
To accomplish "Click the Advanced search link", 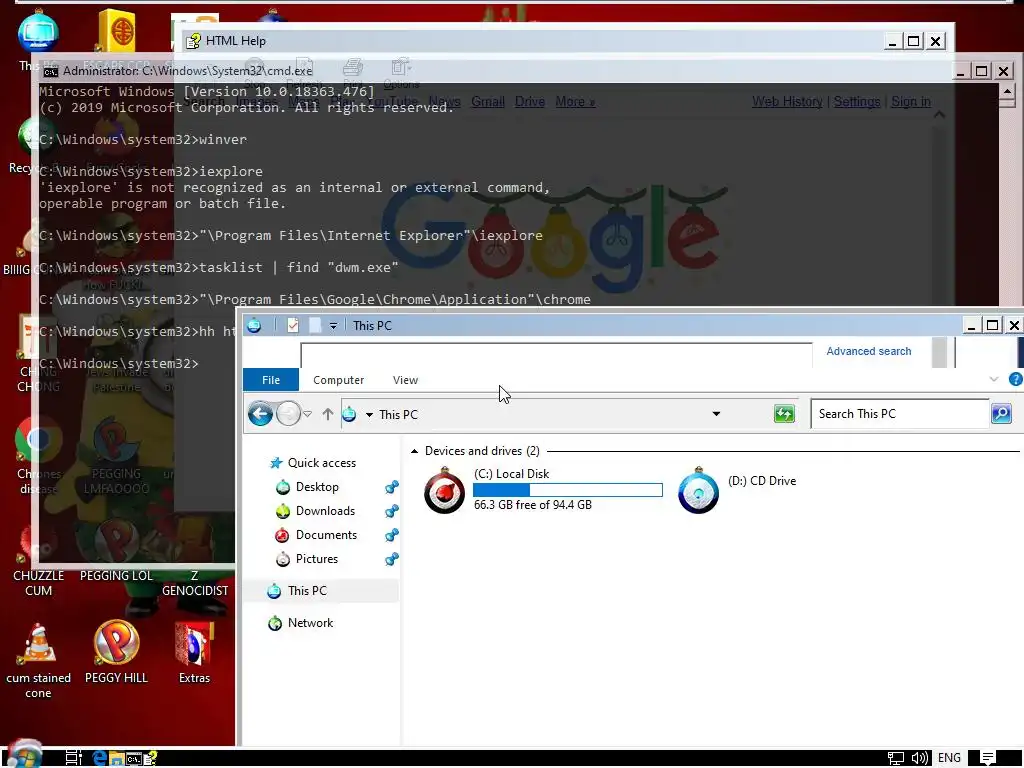I will (869, 351).
